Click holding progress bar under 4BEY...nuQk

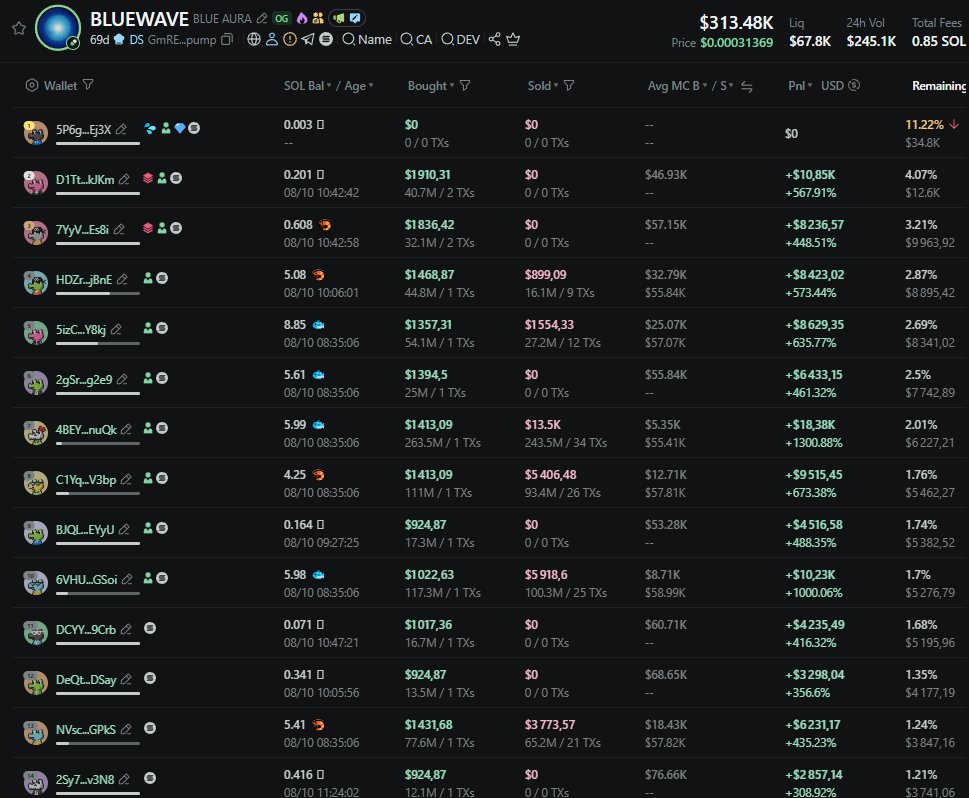tap(98, 443)
